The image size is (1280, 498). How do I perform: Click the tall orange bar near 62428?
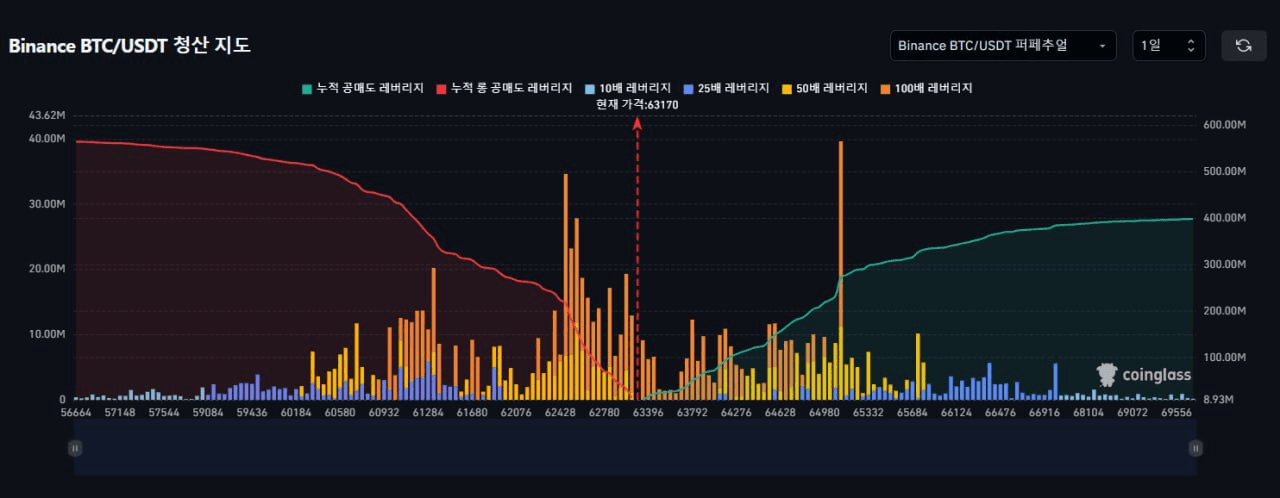(566, 287)
